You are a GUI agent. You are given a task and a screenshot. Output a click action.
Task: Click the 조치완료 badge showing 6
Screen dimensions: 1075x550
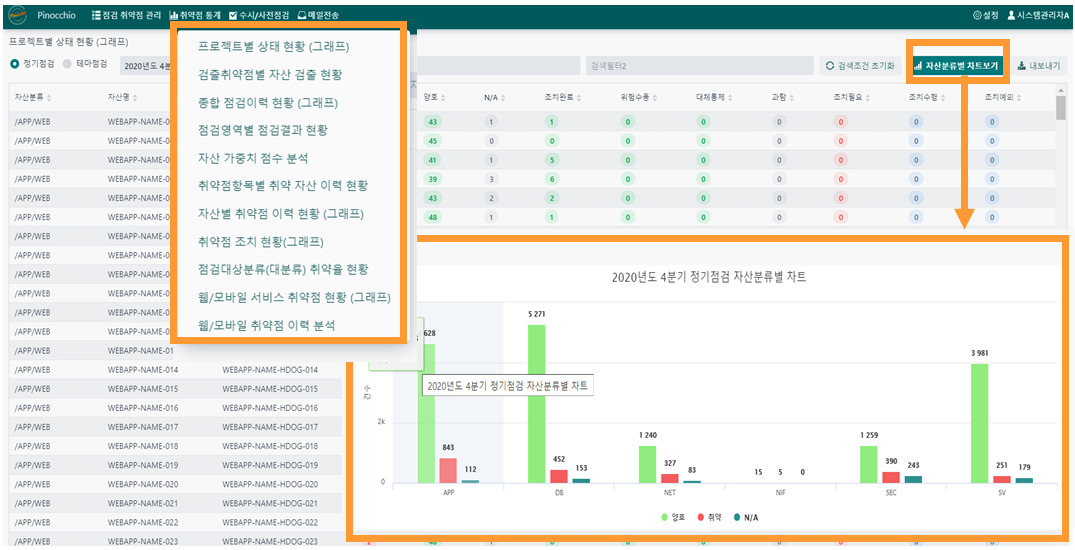point(552,179)
